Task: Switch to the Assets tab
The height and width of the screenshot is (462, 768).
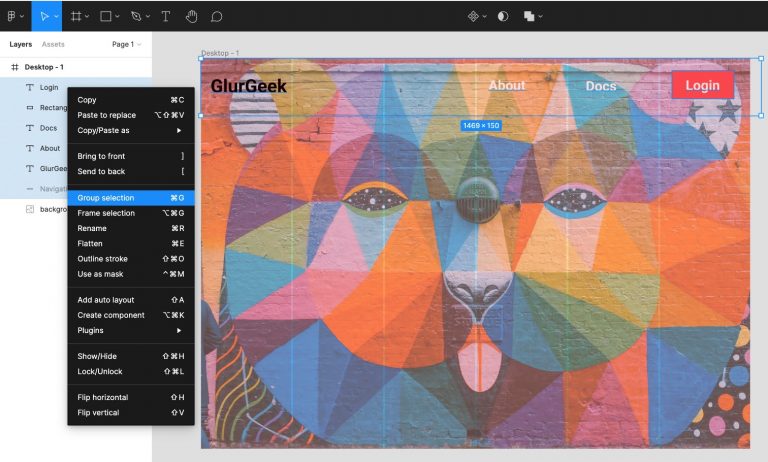Action: (x=53, y=44)
